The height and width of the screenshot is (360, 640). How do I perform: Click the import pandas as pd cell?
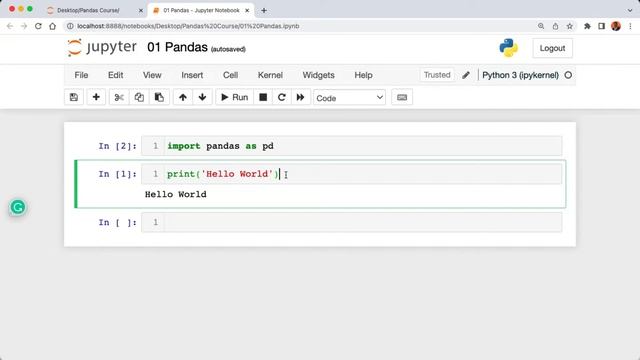pyautogui.click(x=352, y=146)
